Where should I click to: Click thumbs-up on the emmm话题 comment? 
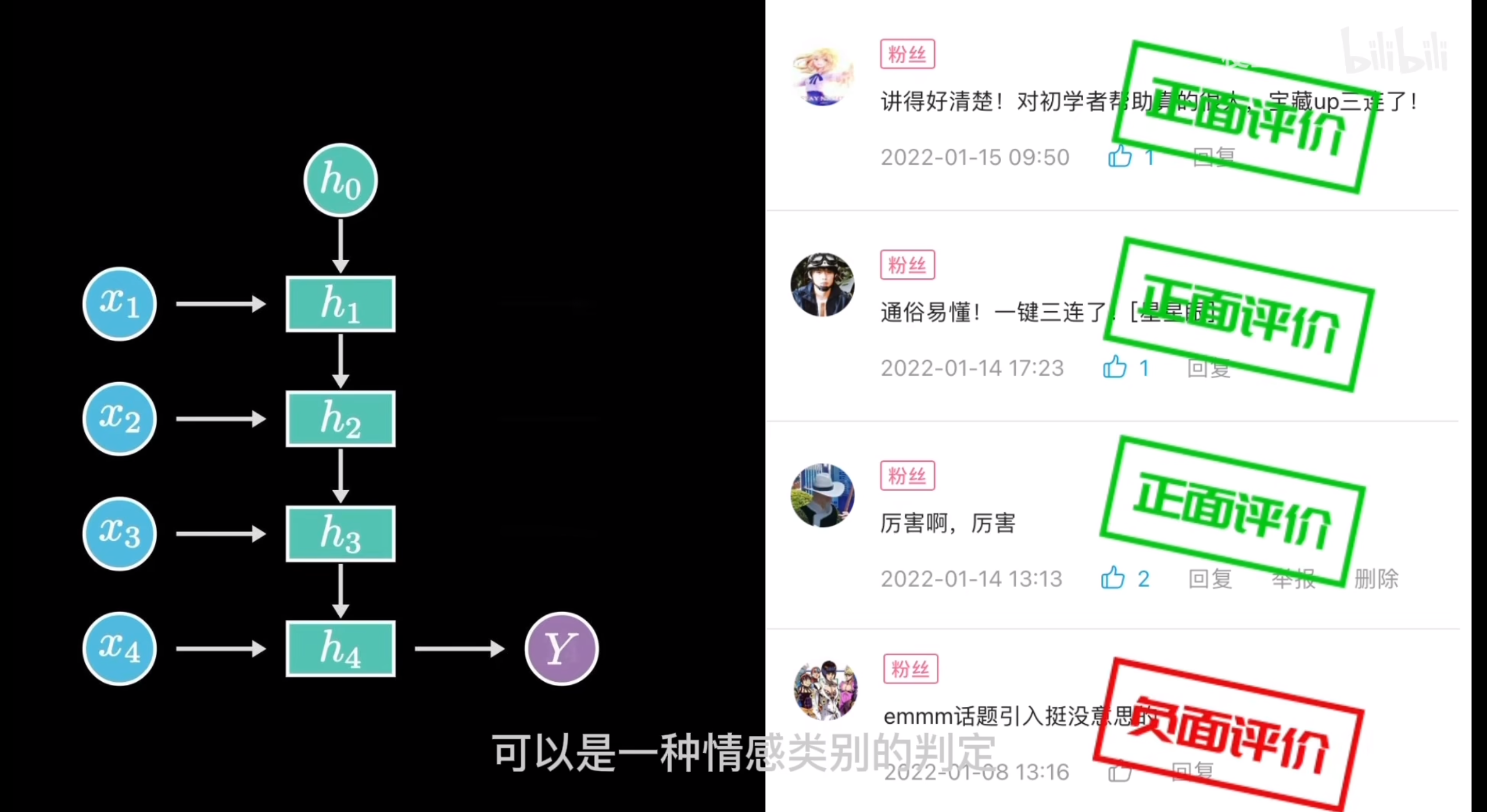tap(1120, 773)
